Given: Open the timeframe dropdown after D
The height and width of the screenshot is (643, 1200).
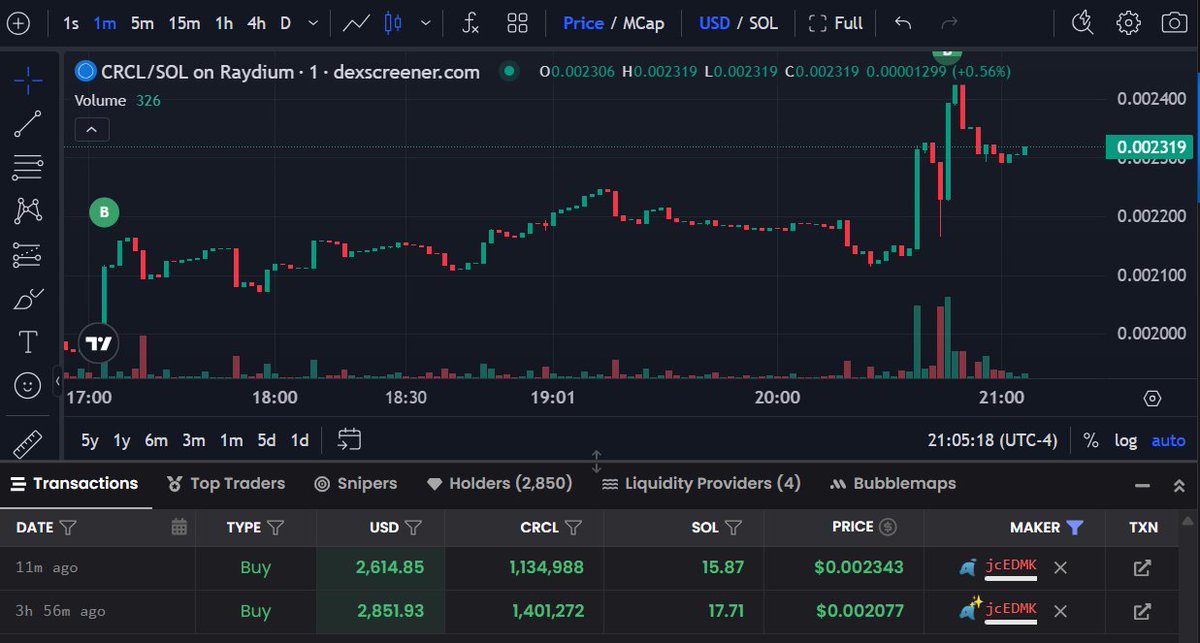Looking at the screenshot, I should click(314, 23).
